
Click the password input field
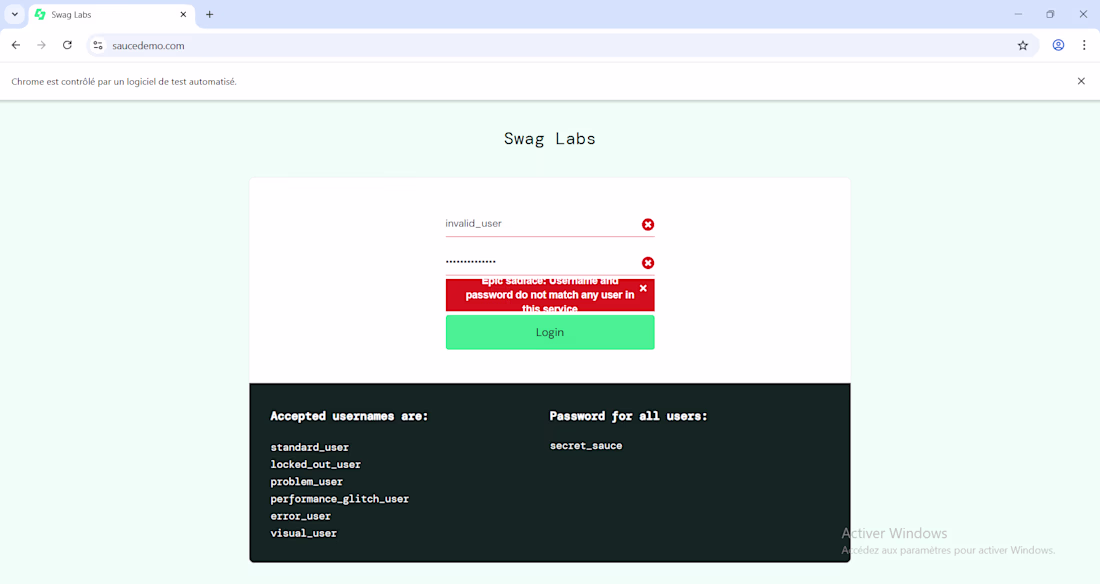click(550, 262)
